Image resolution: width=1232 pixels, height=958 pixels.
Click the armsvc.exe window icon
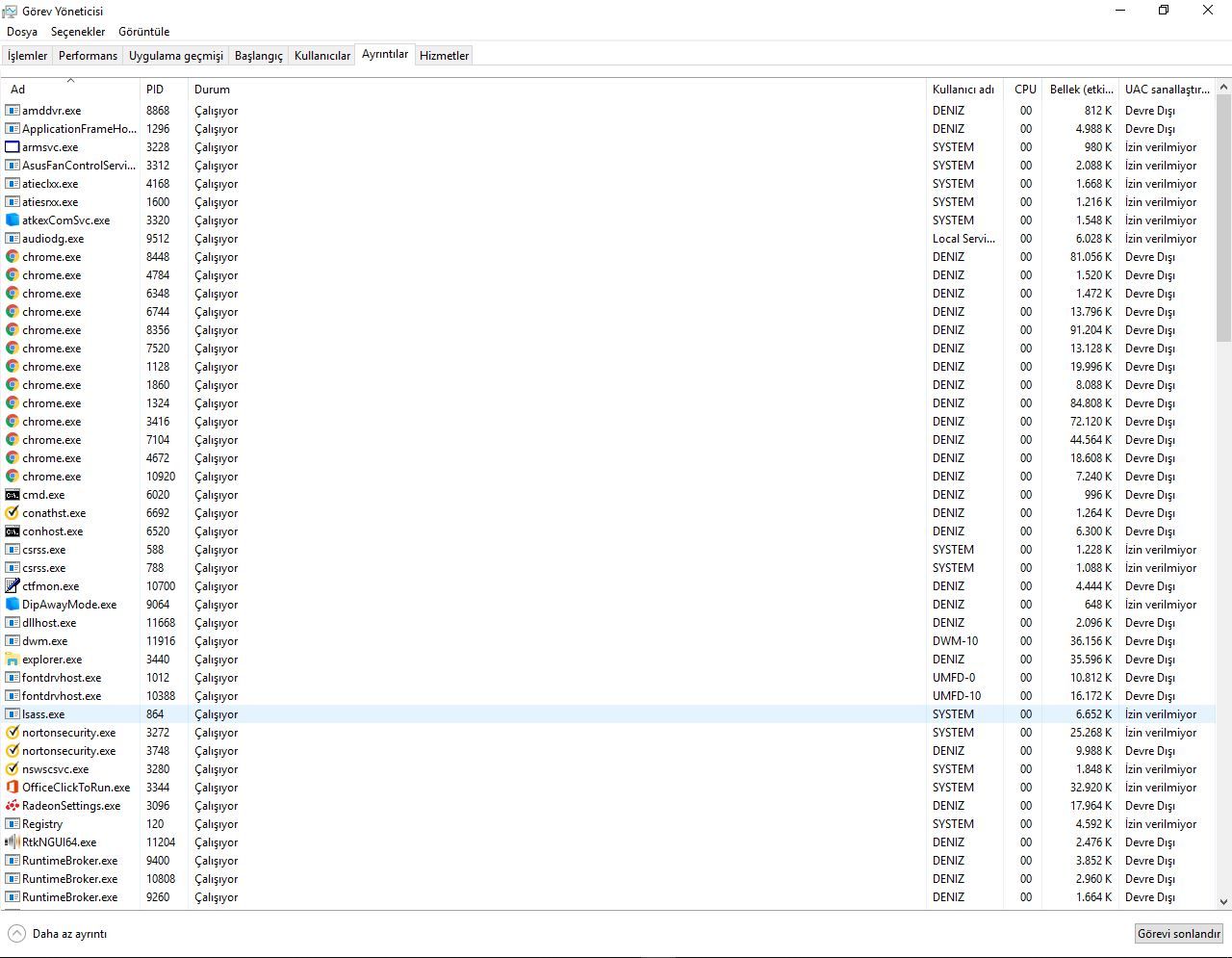pos(13,147)
